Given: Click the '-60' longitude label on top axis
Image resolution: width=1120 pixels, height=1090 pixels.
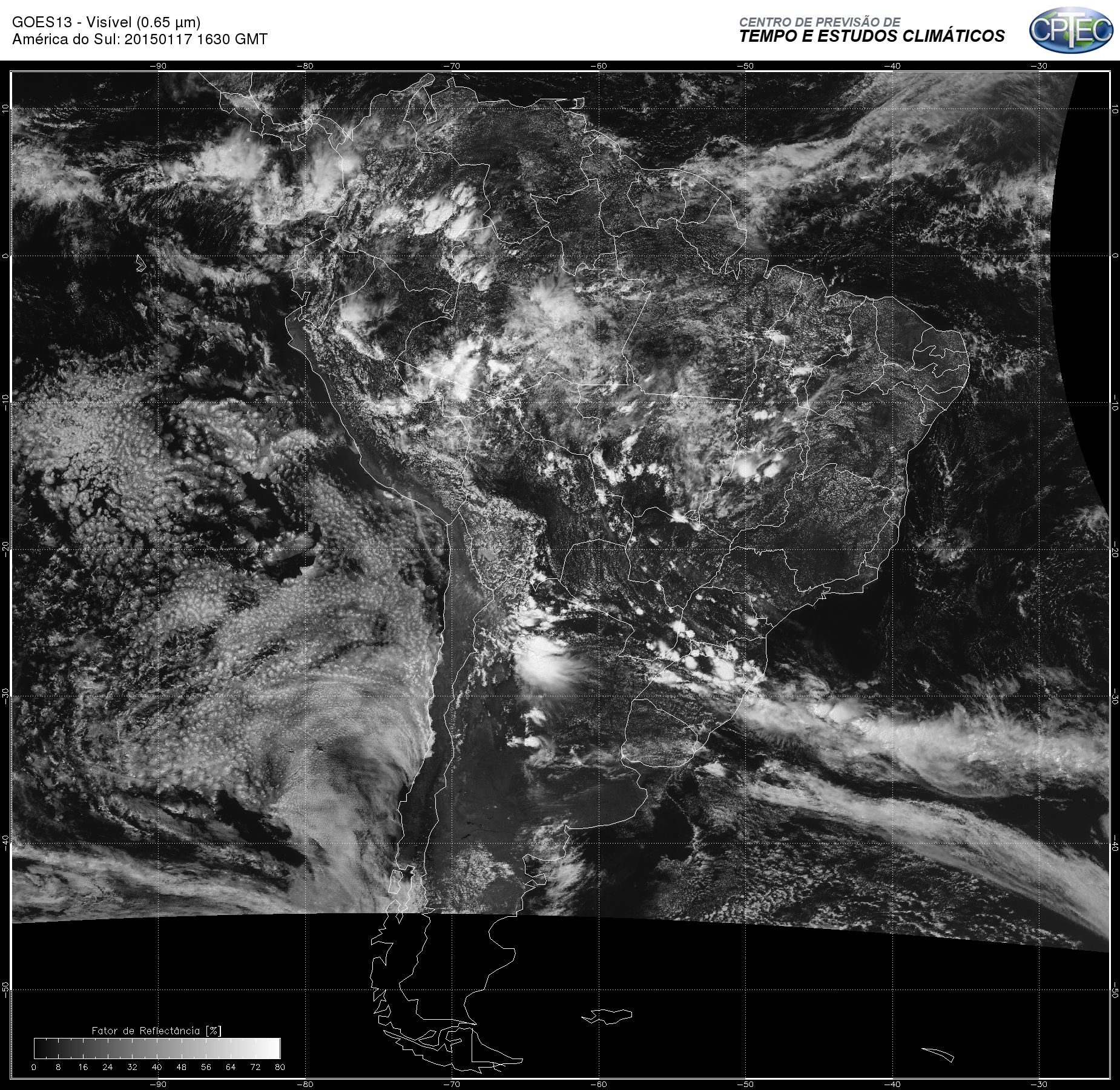Looking at the screenshot, I should [599, 66].
